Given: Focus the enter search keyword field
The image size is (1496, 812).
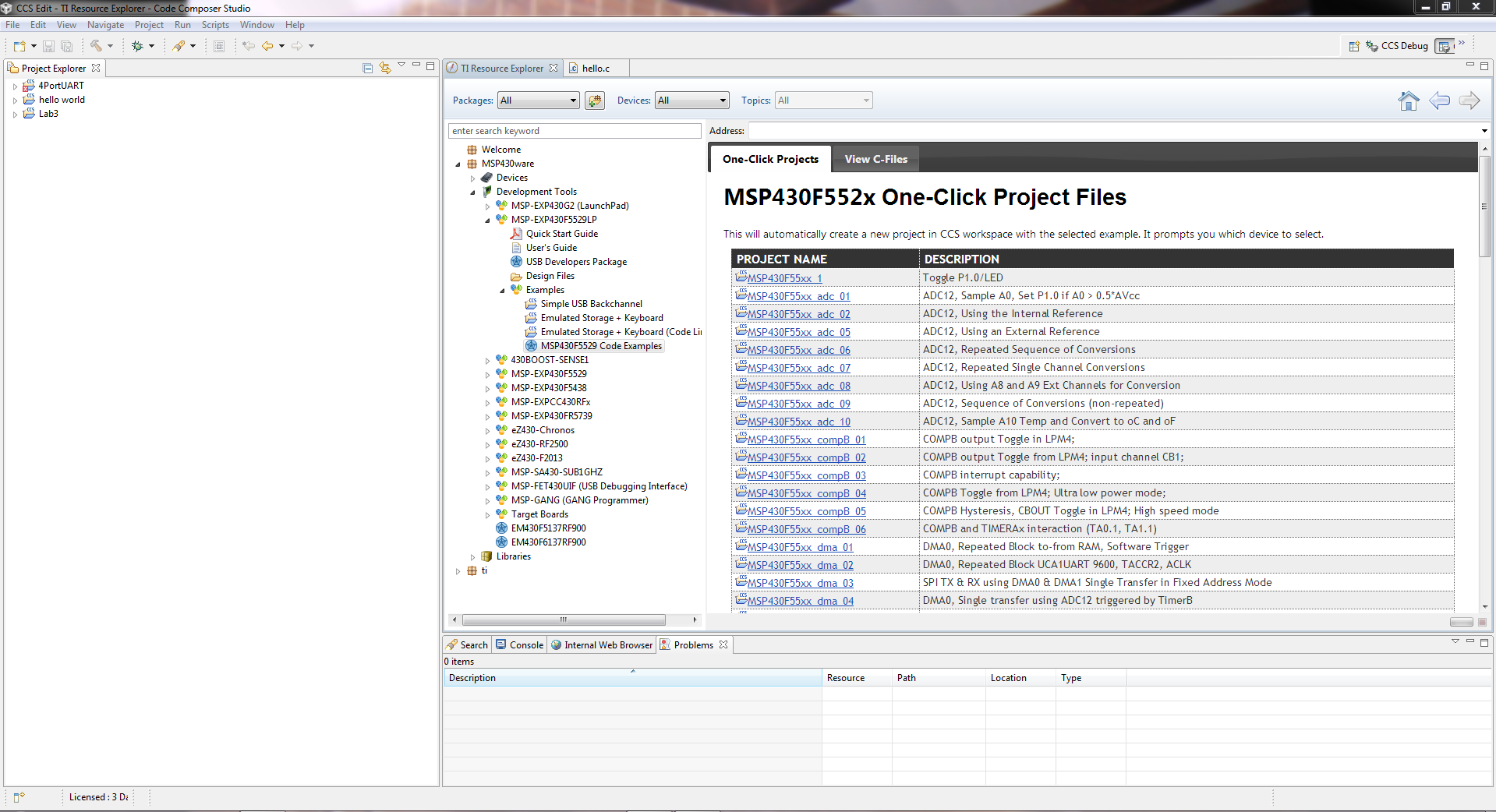Looking at the screenshot, I should tap(575, 131).
